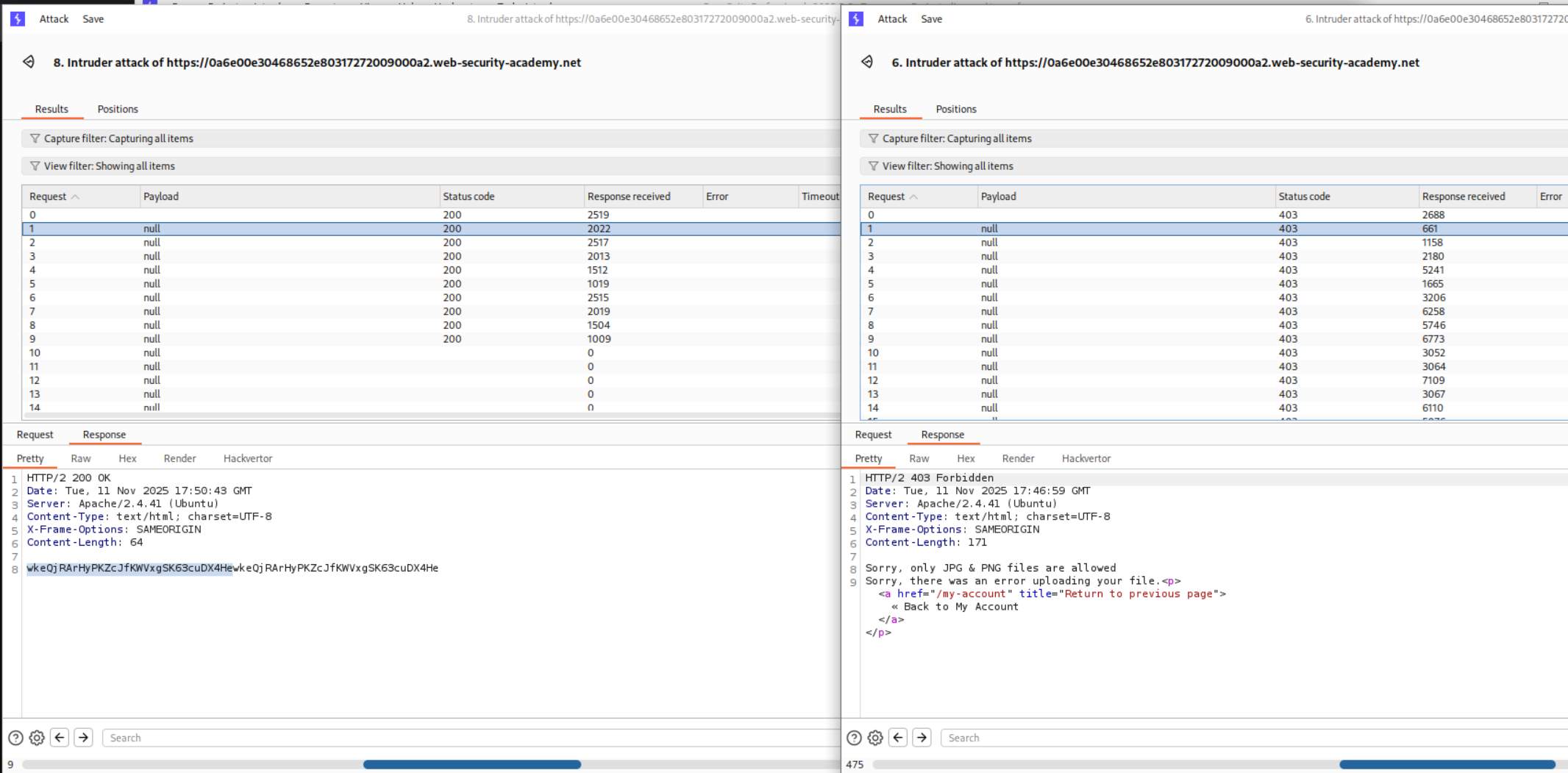
Task: Click the Capture filter funnel icon
Action: pos(35,138)
